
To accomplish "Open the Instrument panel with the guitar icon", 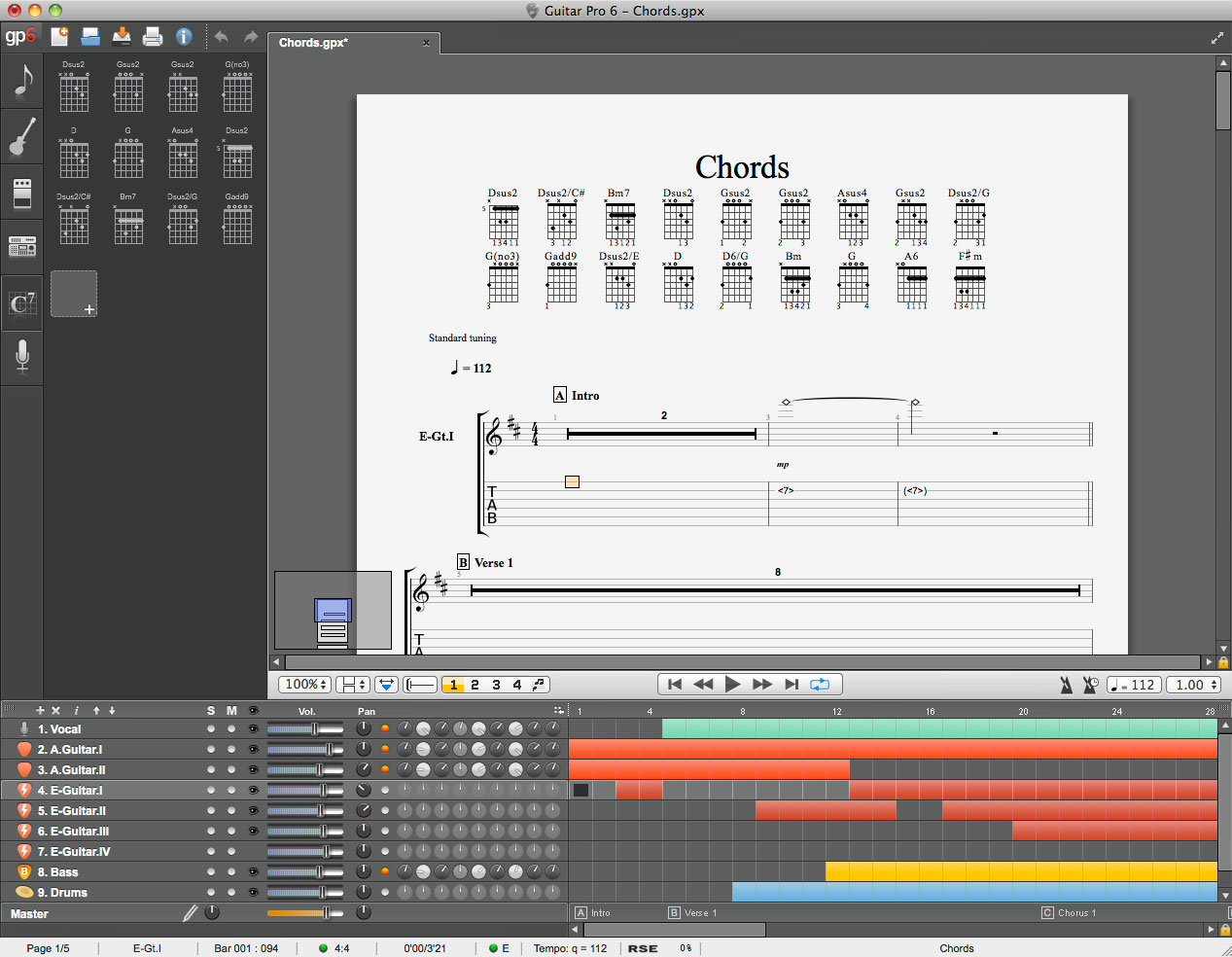I will (x=21, y=136).
